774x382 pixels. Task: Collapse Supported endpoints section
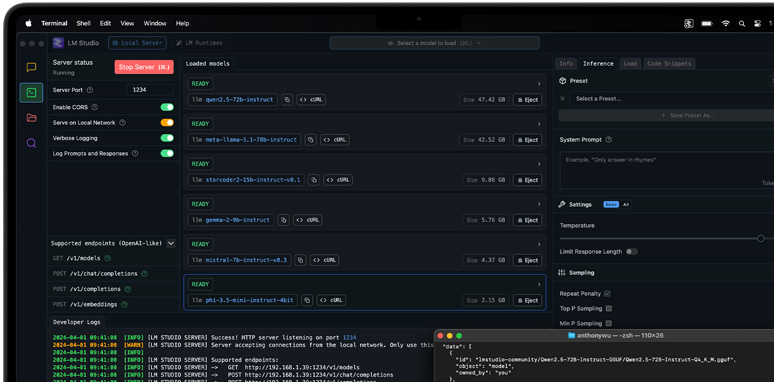click(171, 243)
